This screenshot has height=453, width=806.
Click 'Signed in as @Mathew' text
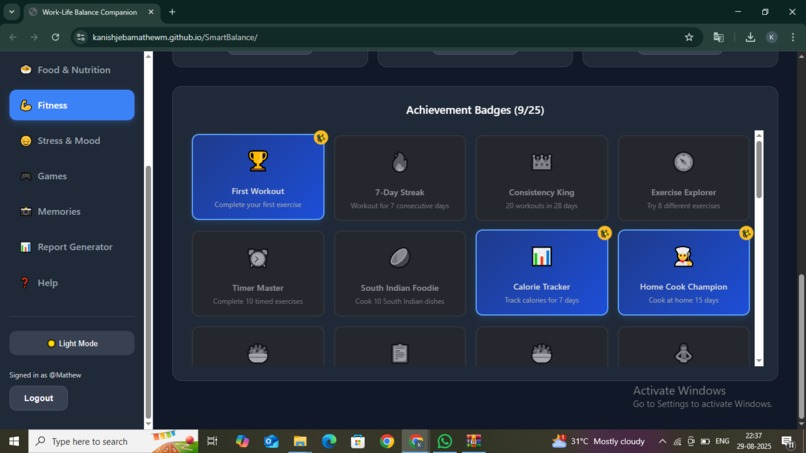[45, 375]
